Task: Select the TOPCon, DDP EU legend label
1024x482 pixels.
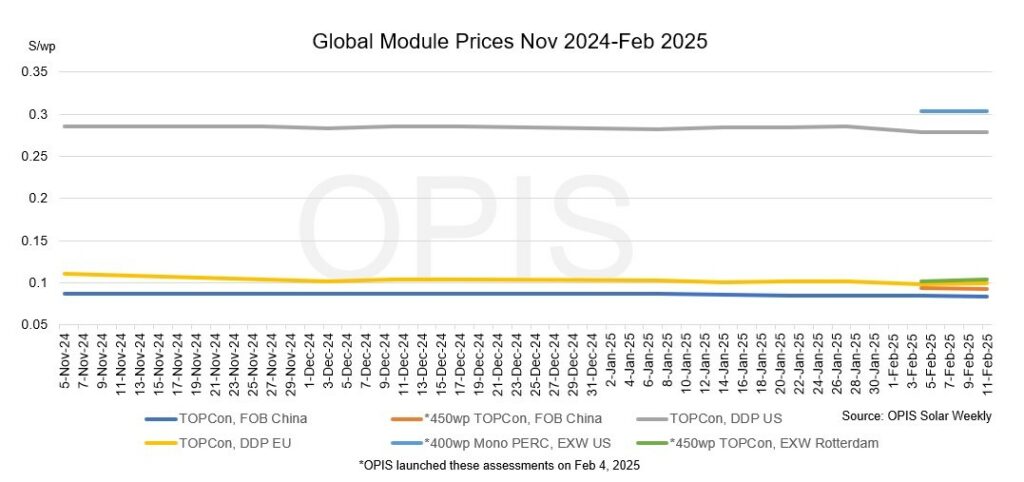Action: [235, 443]
